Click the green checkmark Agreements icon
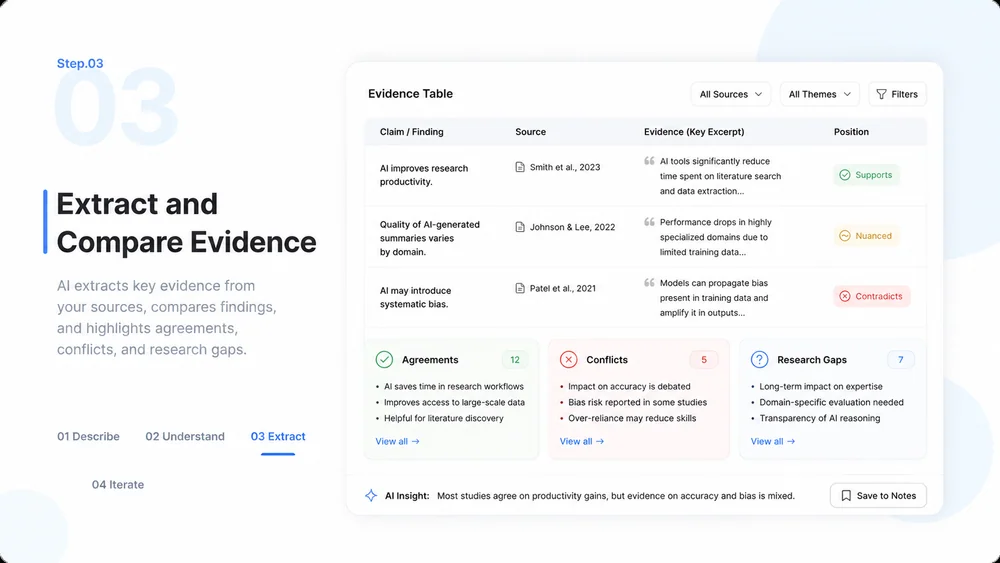Image resolution: width=1000 pixels, height=563 pixels. click(384, 360)
